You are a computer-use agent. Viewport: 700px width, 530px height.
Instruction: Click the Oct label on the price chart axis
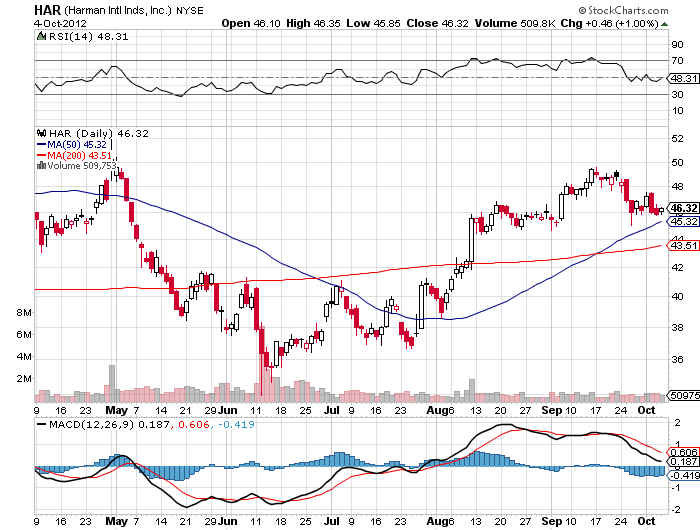point(646,410)
